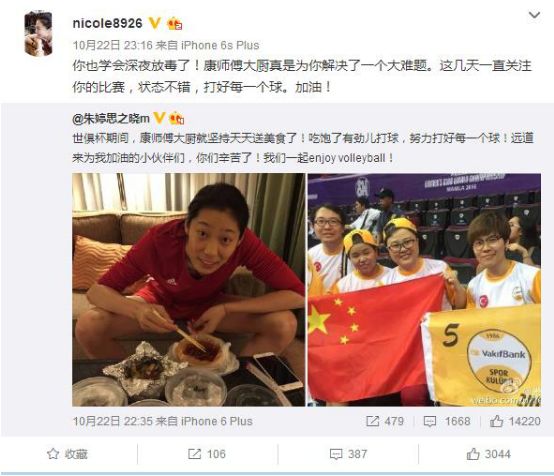Open original post timestamp 10月22日 22:35
The width and height of the screenshot is (554, 476).
point(114,421)
